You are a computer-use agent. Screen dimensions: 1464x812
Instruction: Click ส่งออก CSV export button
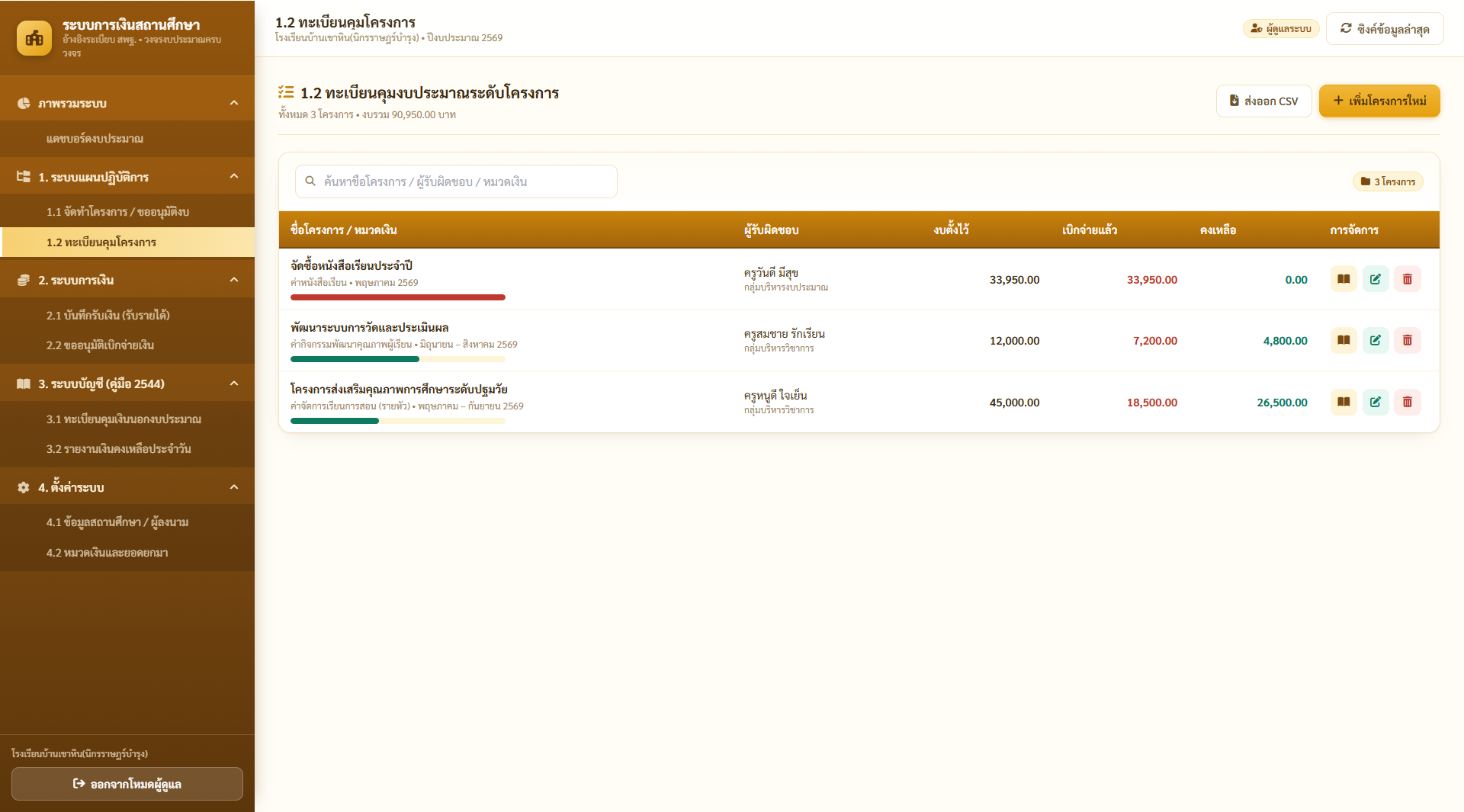pyautogui.click(x=1263, y=101)
